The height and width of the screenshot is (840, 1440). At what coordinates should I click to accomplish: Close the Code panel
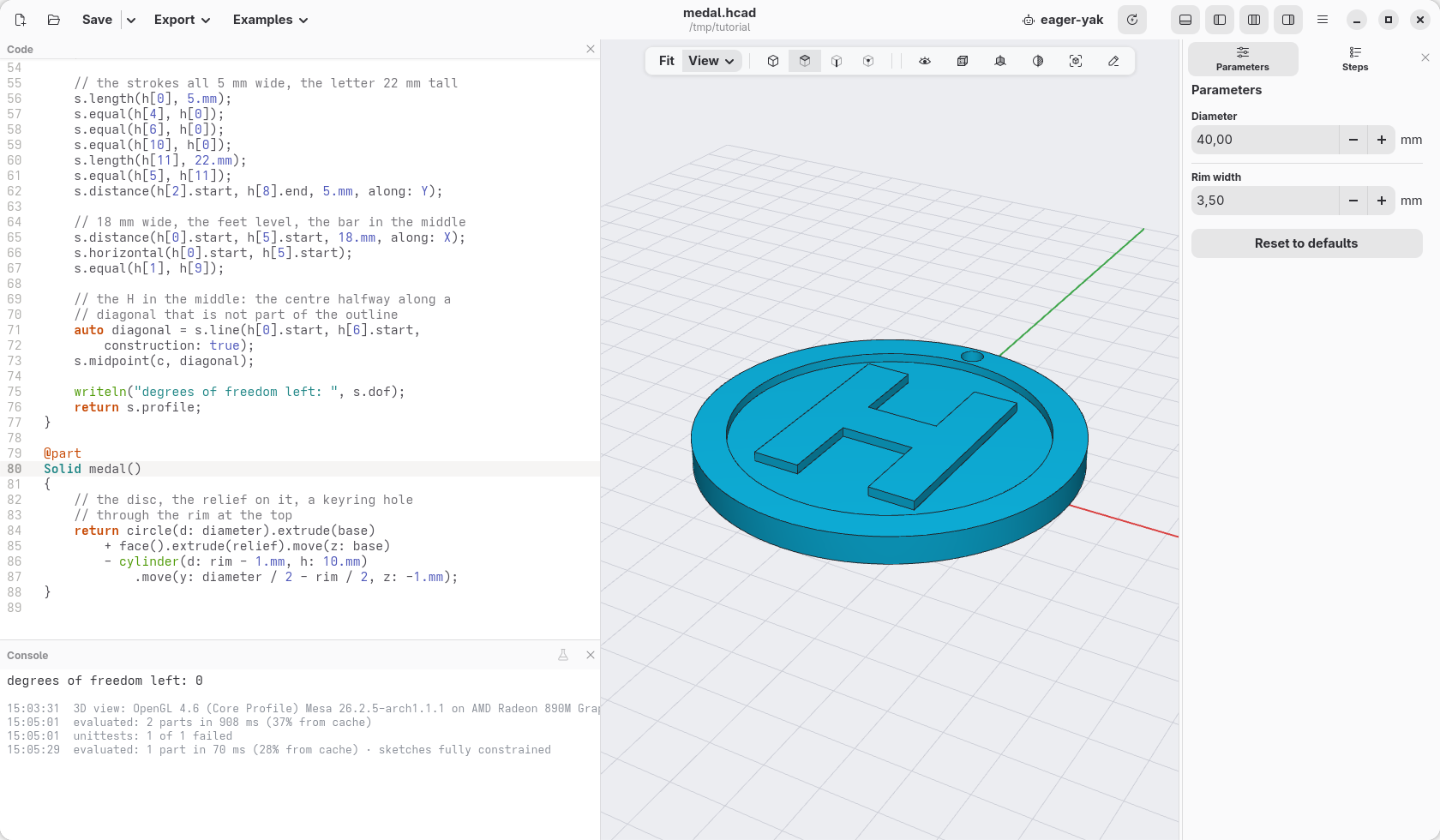point(591,49)
